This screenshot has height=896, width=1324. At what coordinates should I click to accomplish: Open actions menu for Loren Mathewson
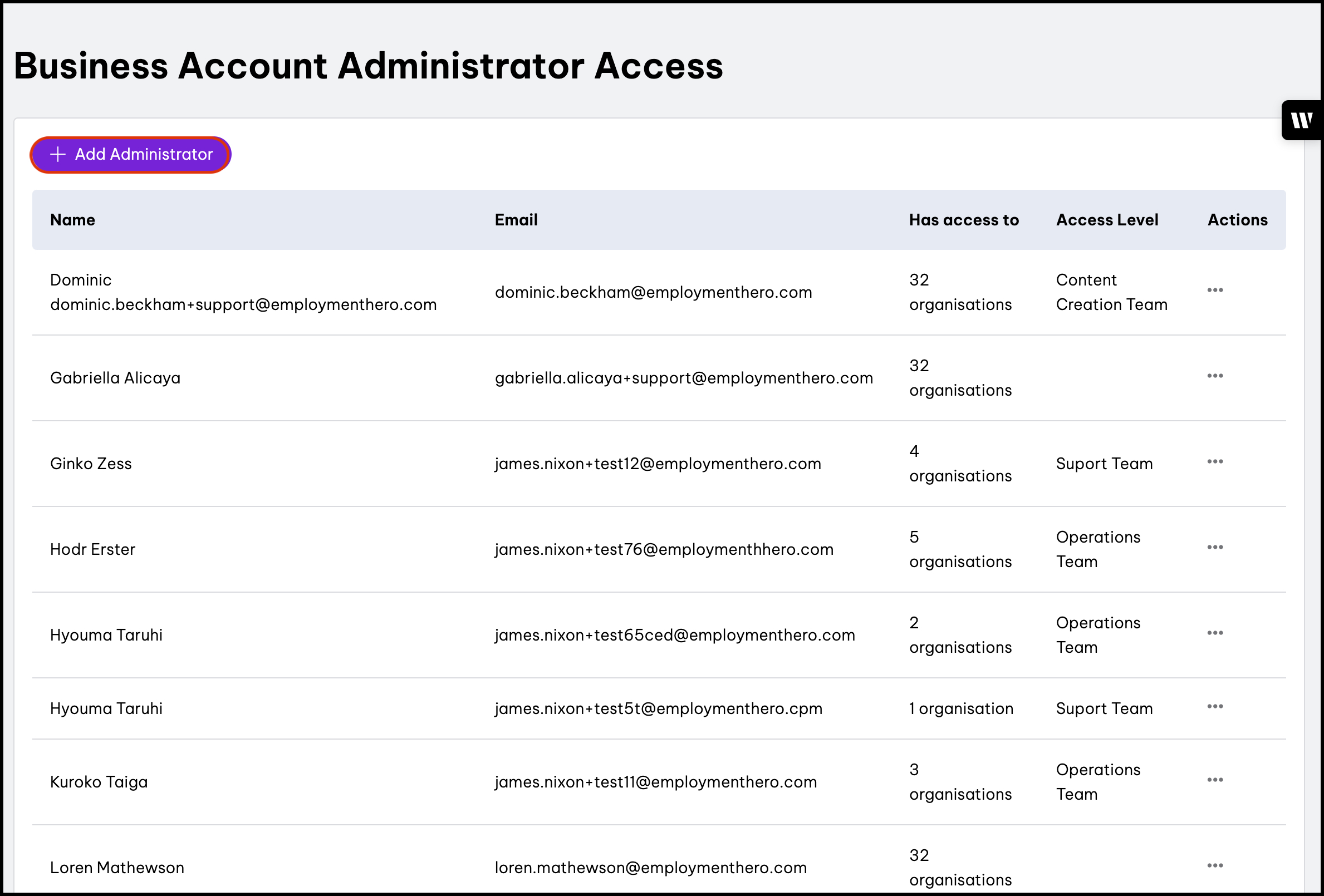[1215, 866]
